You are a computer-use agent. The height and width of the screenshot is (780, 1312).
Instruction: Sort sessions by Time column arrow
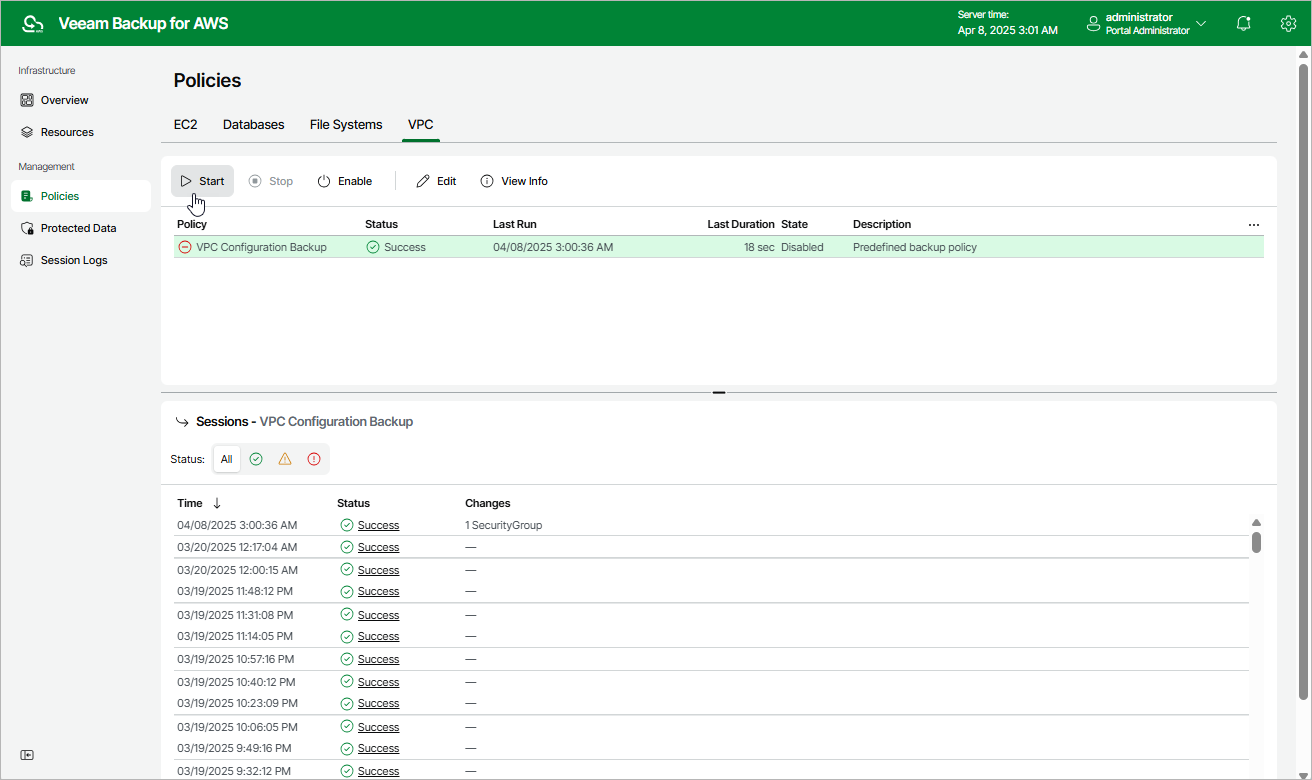click(217, 503)
